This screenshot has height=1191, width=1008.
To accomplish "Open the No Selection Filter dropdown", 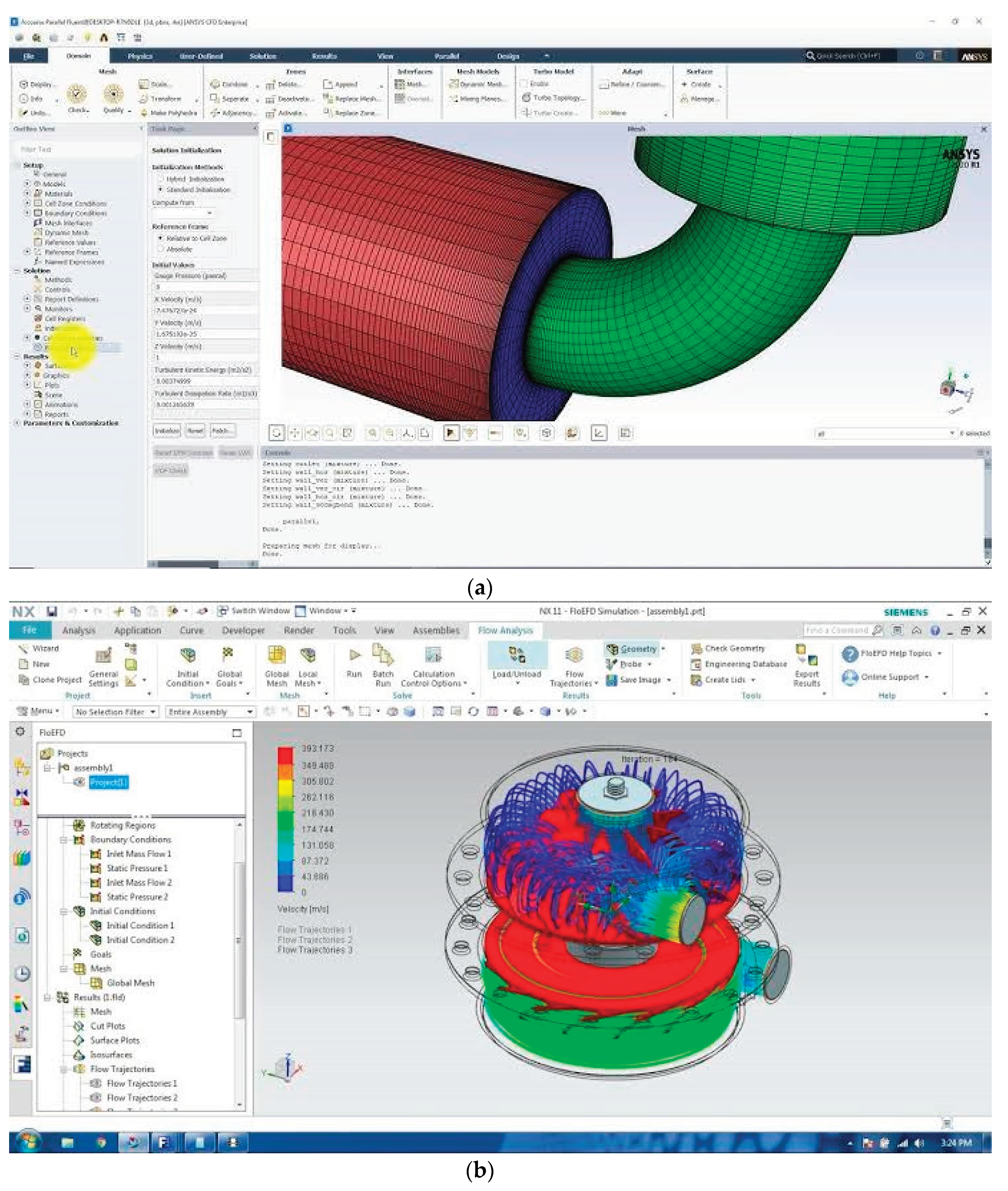I will point(115,712).
